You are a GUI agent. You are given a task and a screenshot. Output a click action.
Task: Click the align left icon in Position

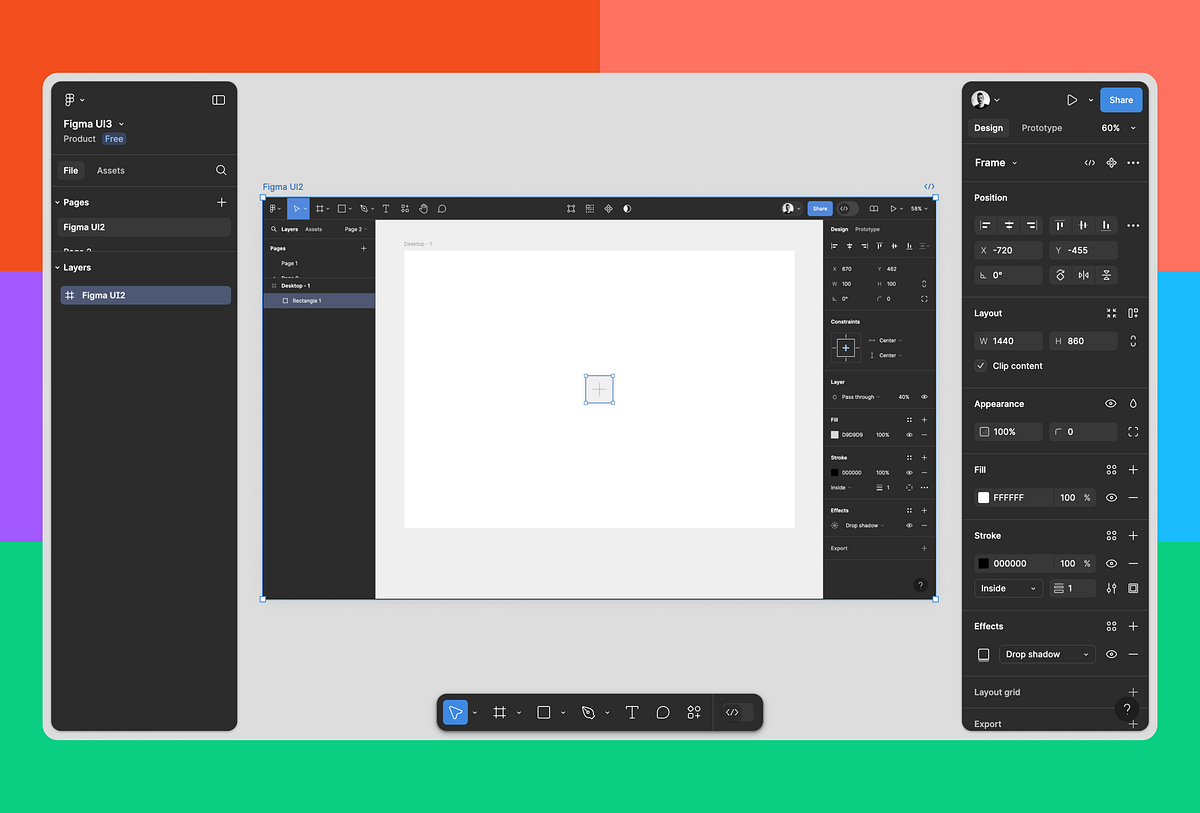pyautogui.click(x=986, y=225)
